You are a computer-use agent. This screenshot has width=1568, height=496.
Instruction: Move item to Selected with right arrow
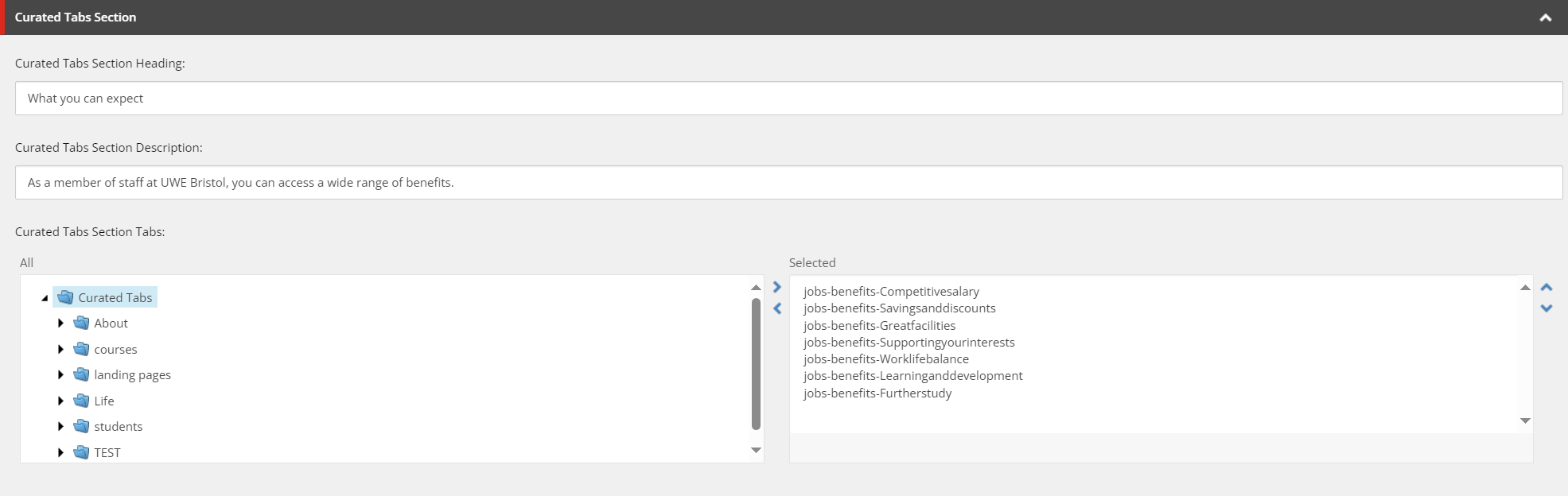777,288
